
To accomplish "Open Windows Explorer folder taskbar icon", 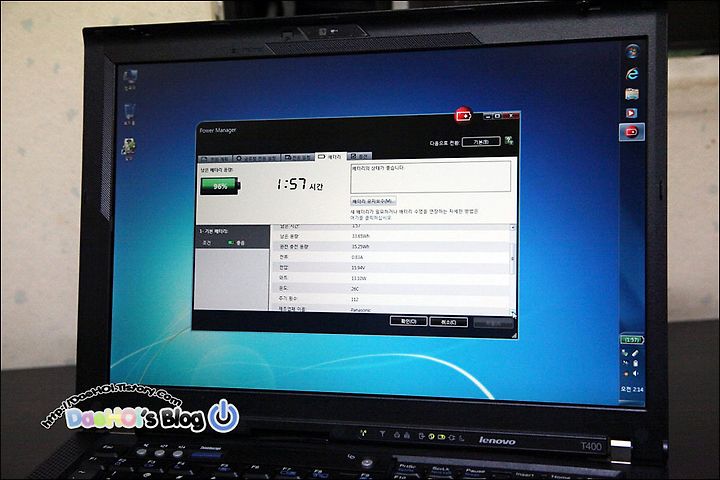I will (632, 94).
